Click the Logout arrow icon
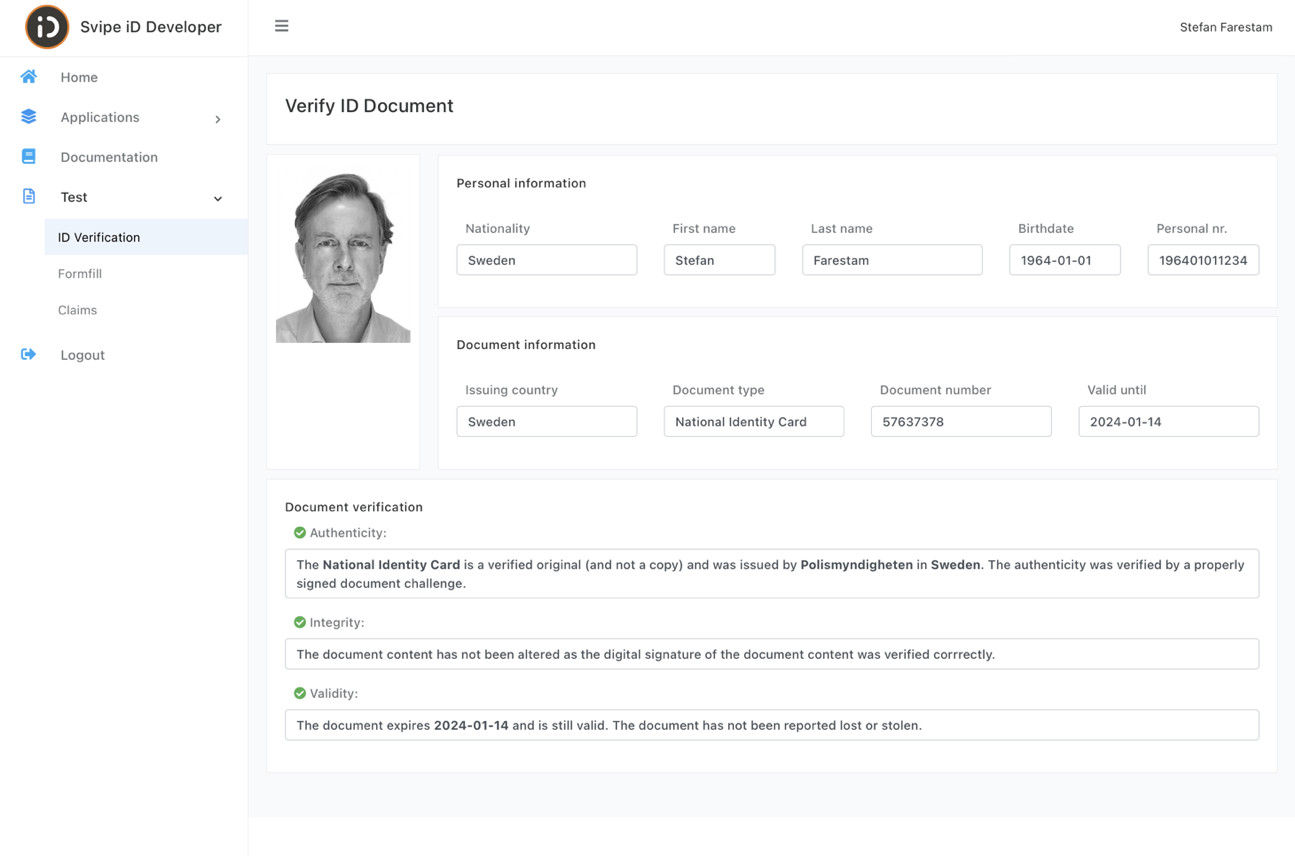This screenshot has width=1295, height=856. click(x=28, y=353)
